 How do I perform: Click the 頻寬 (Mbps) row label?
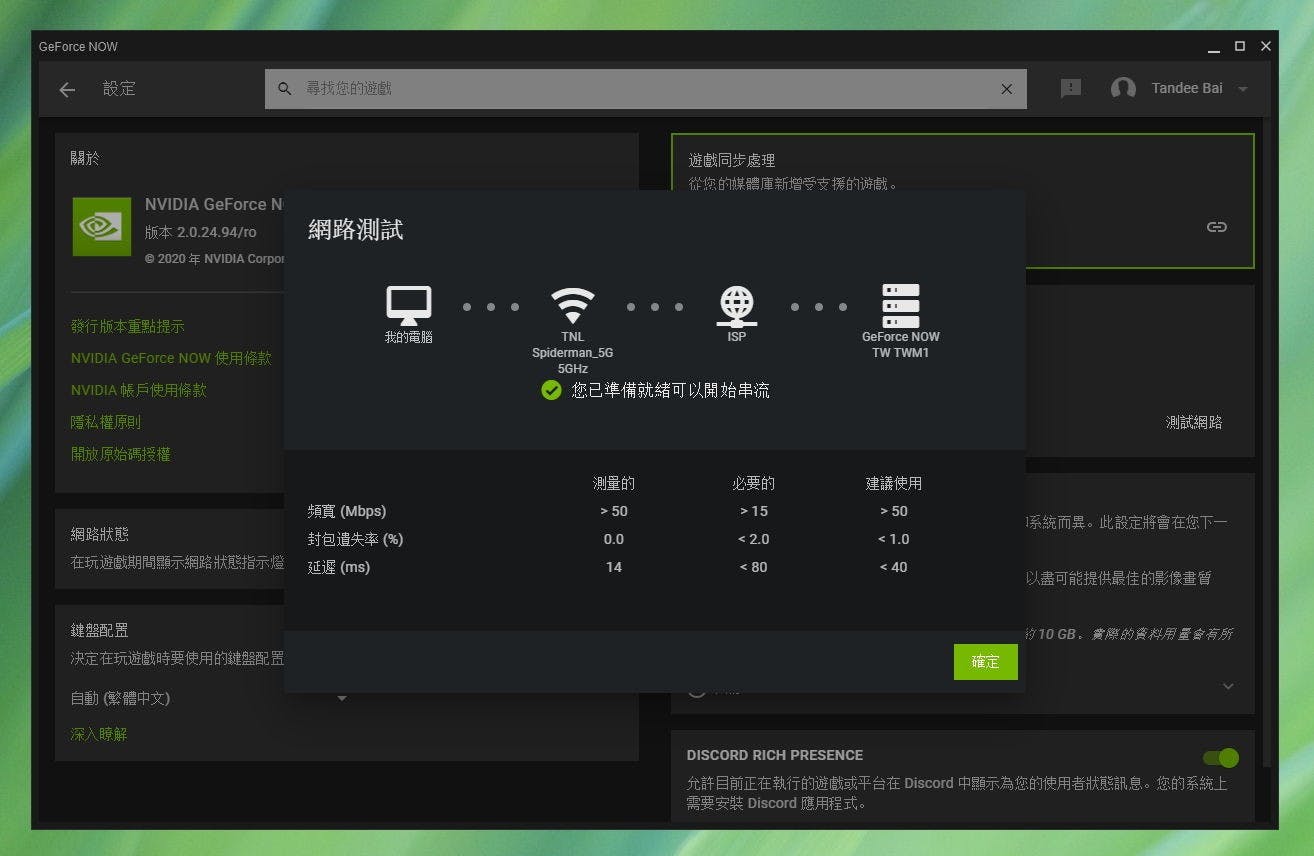pyautogui.click(x=347, y=511)
